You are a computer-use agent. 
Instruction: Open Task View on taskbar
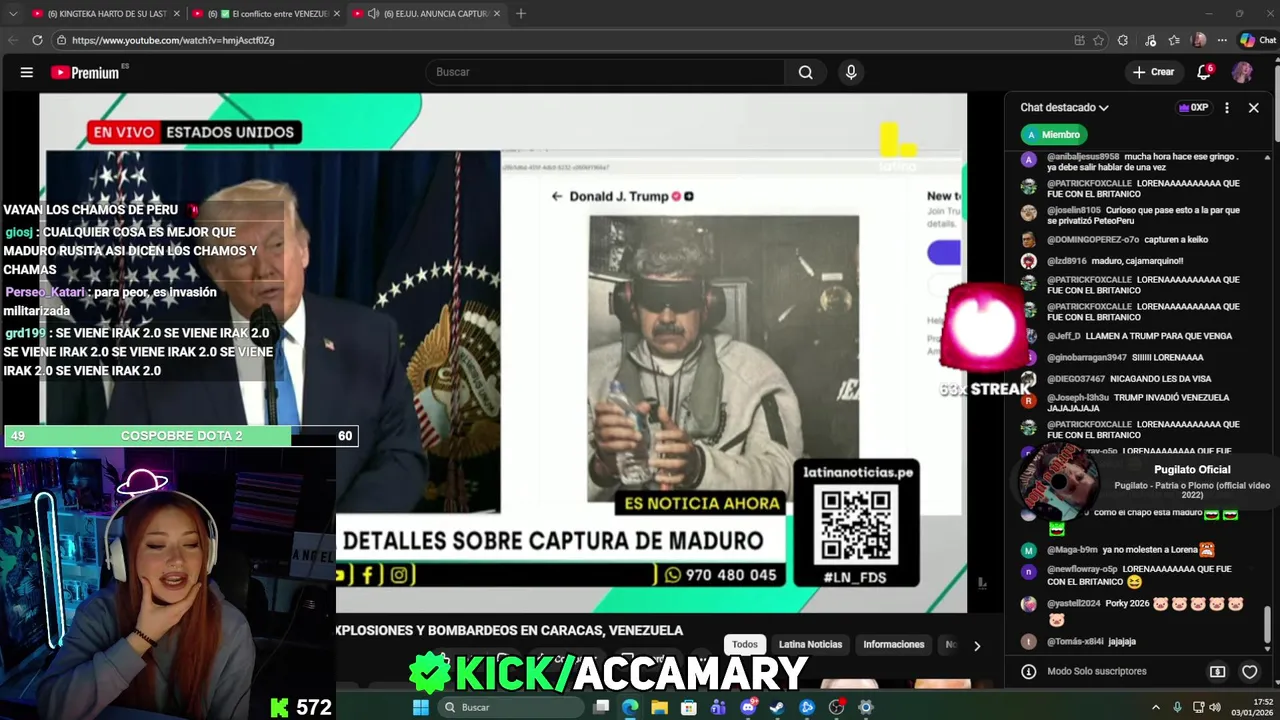601,707
